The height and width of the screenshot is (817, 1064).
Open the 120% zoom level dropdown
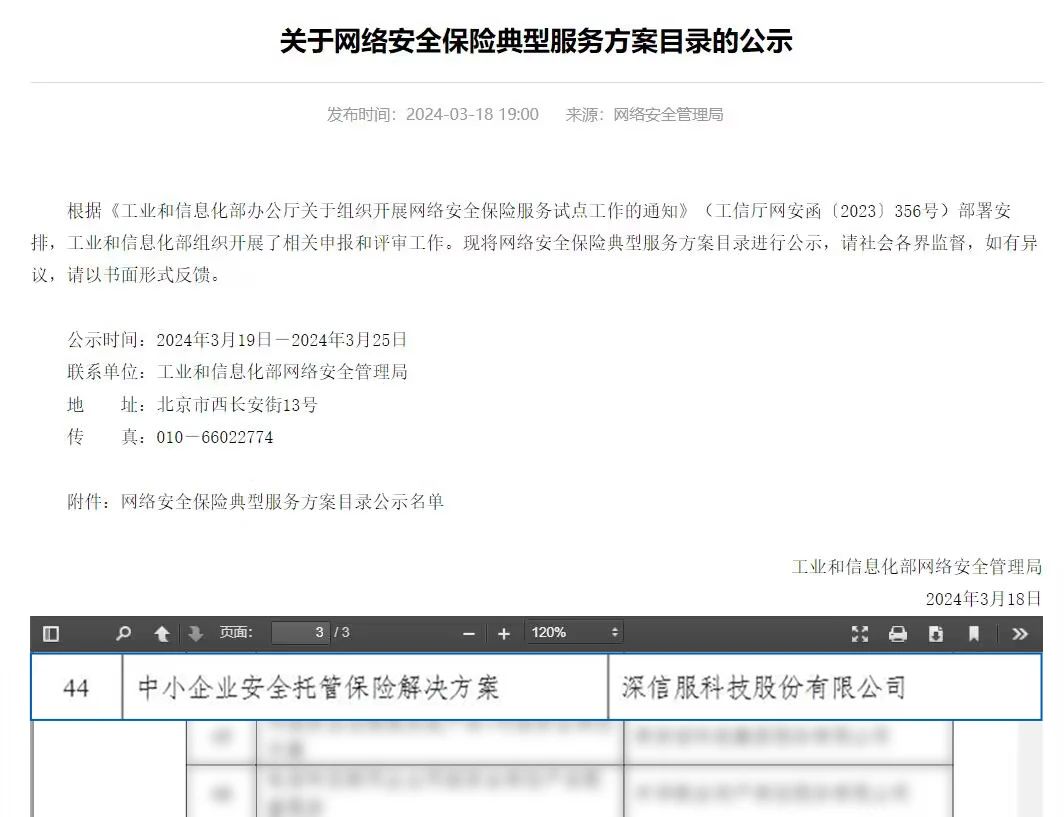click(x=575, y=633)
